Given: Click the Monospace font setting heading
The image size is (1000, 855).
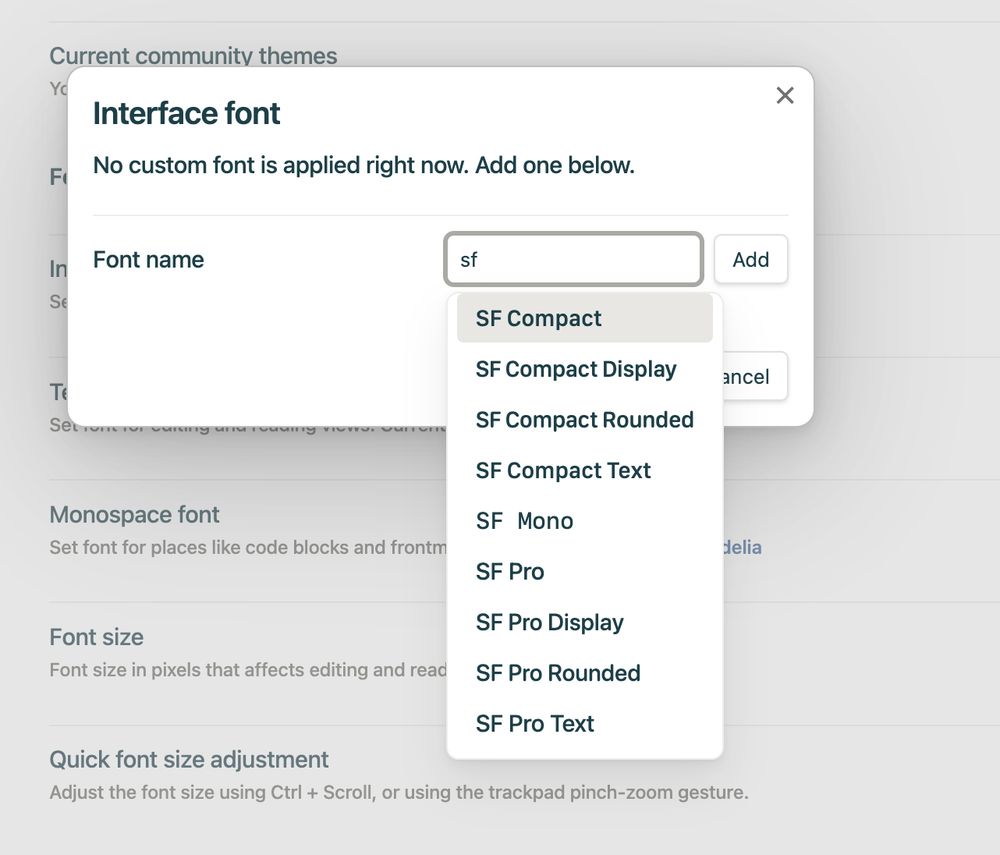Looking at the screenshot, I should (x=135, y=515).
